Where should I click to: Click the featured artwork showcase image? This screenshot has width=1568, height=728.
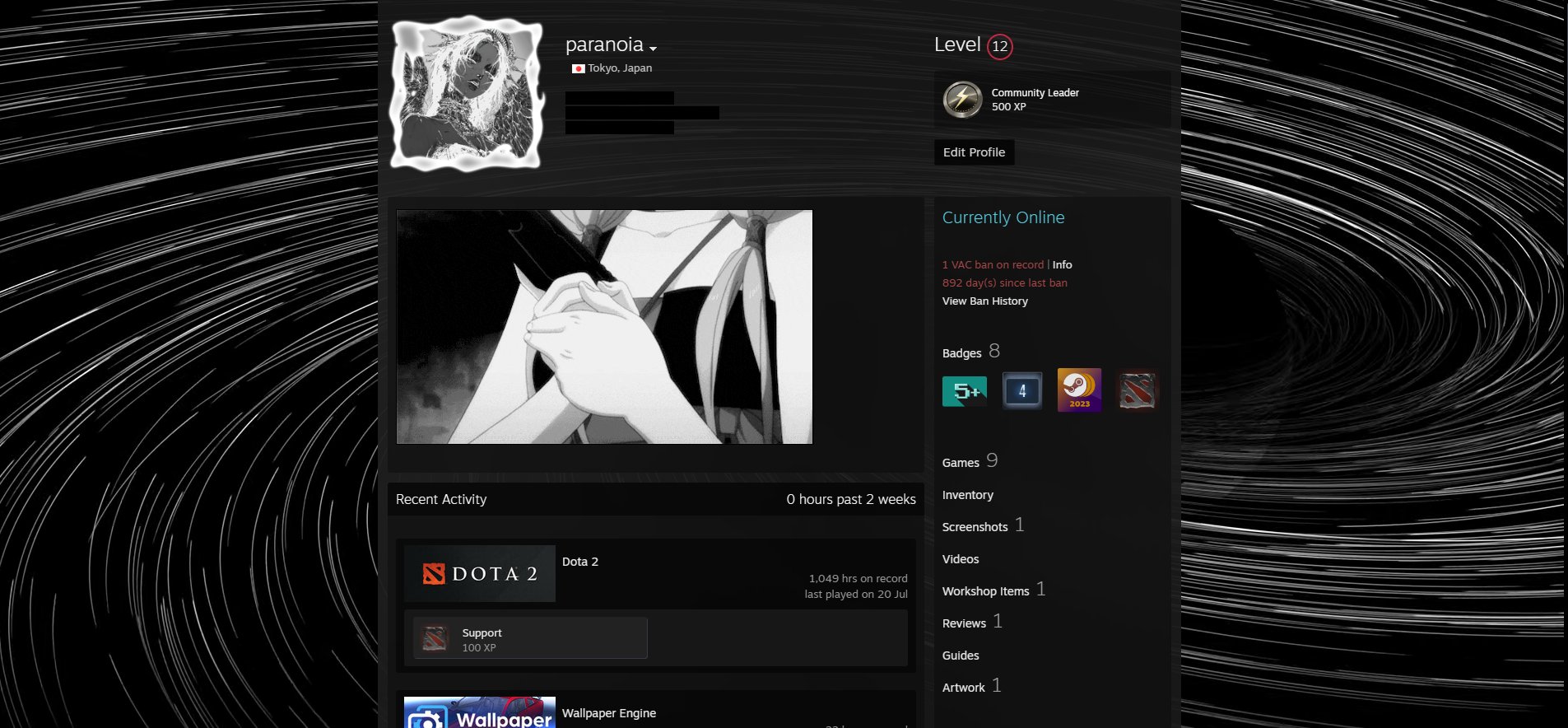[604, 327]
